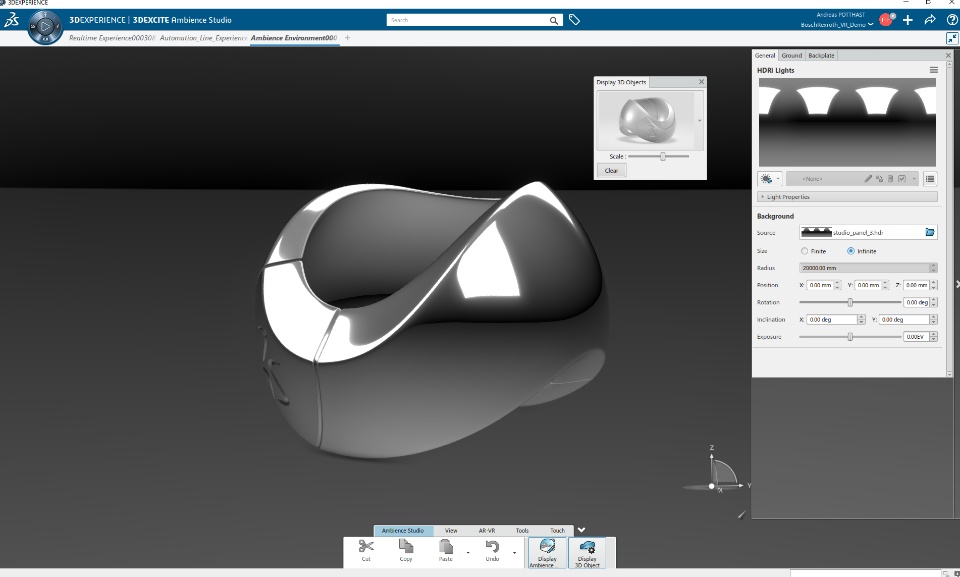
Task: Toggle Display Ambience command
Action: (547, 552)
